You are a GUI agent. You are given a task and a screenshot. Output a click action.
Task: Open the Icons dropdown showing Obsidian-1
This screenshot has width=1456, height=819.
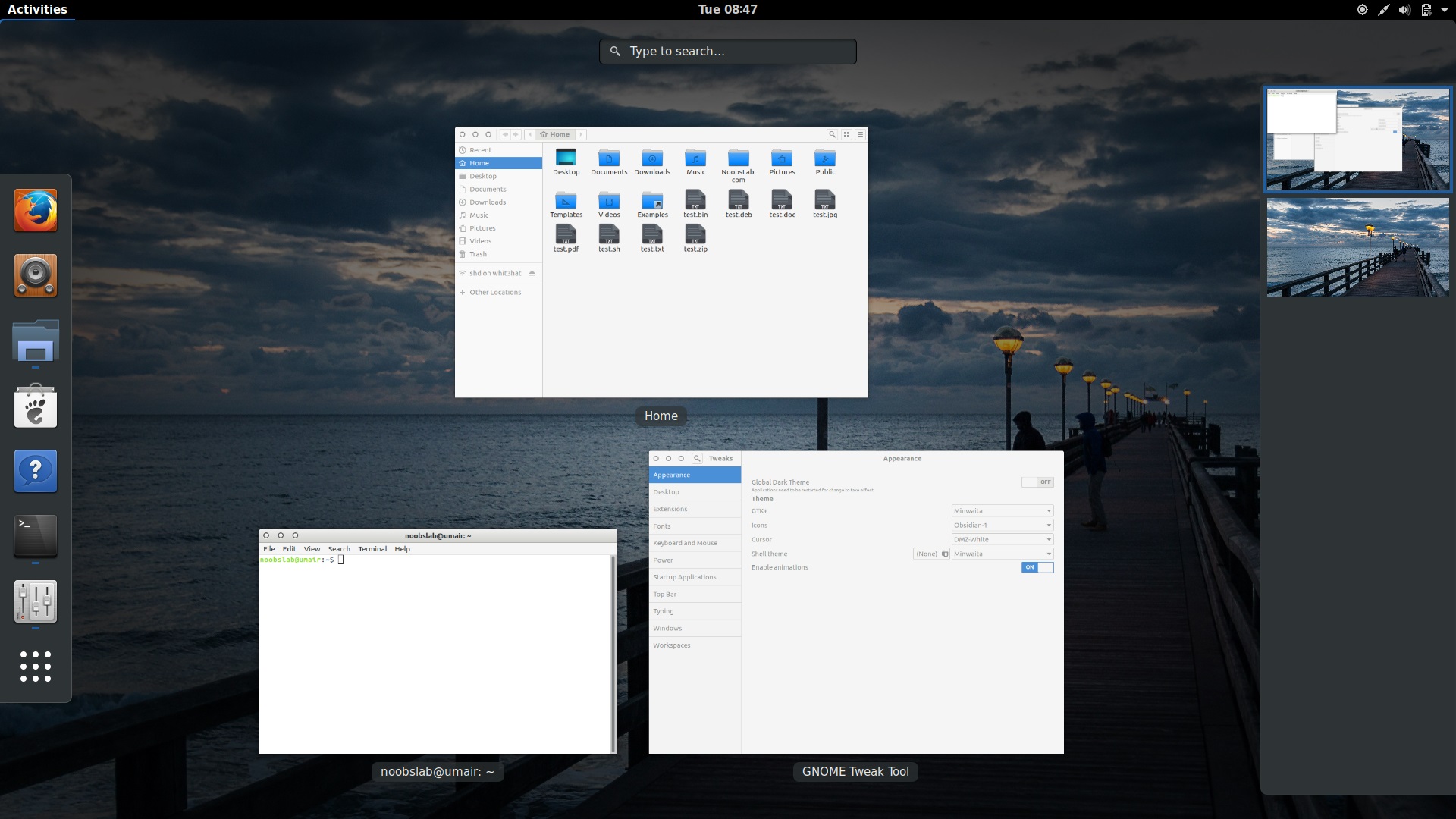pos(1002,525)
